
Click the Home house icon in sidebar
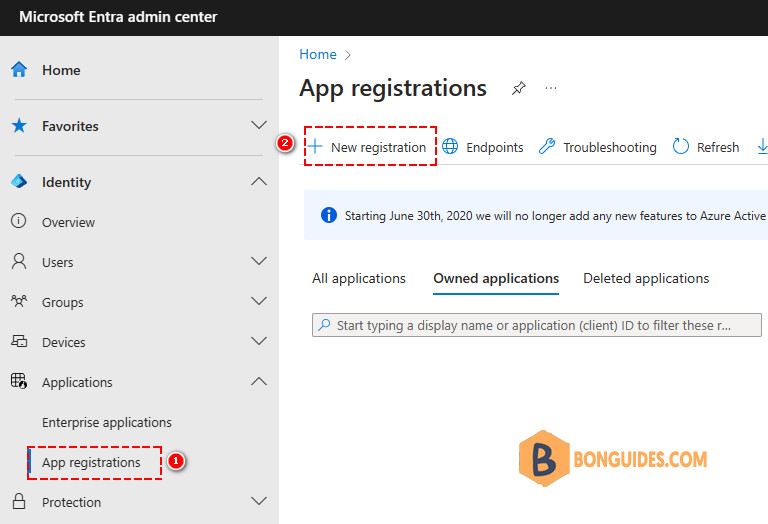[x=19, y=70]
